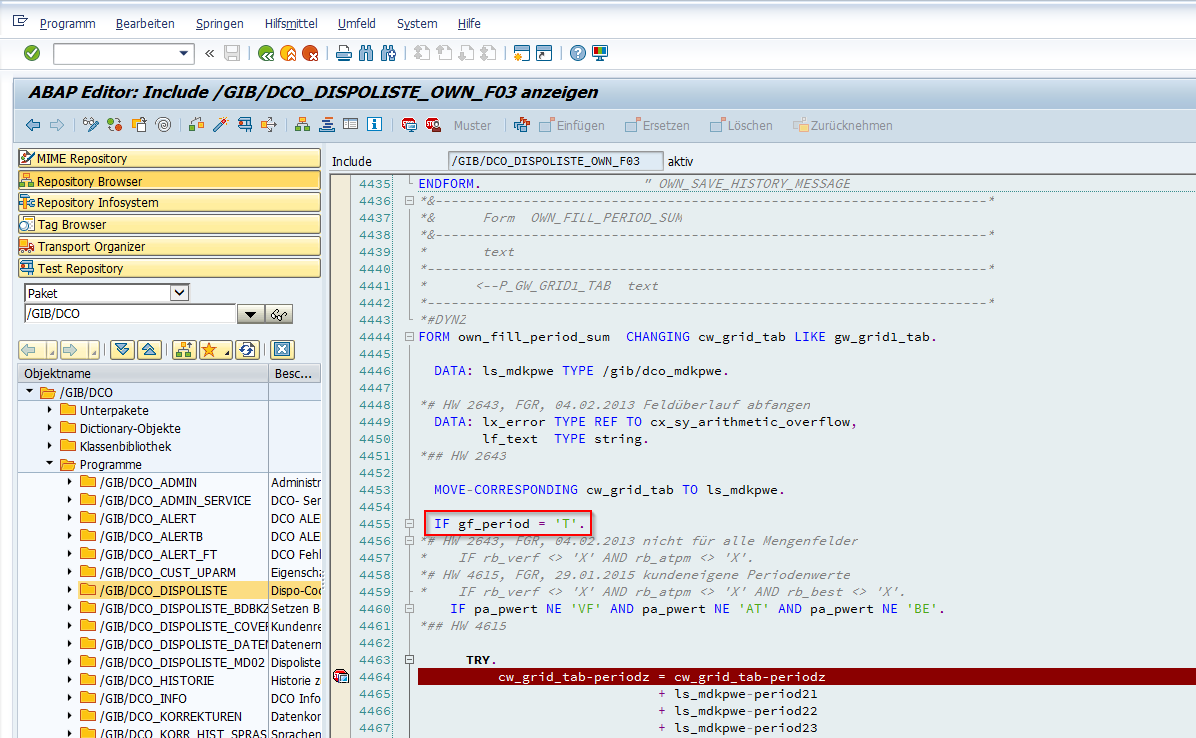Collapse the FORM own_fill_period_sum code block
The height and width of the screenshot is (738, 1196).
tap(410, 337)
